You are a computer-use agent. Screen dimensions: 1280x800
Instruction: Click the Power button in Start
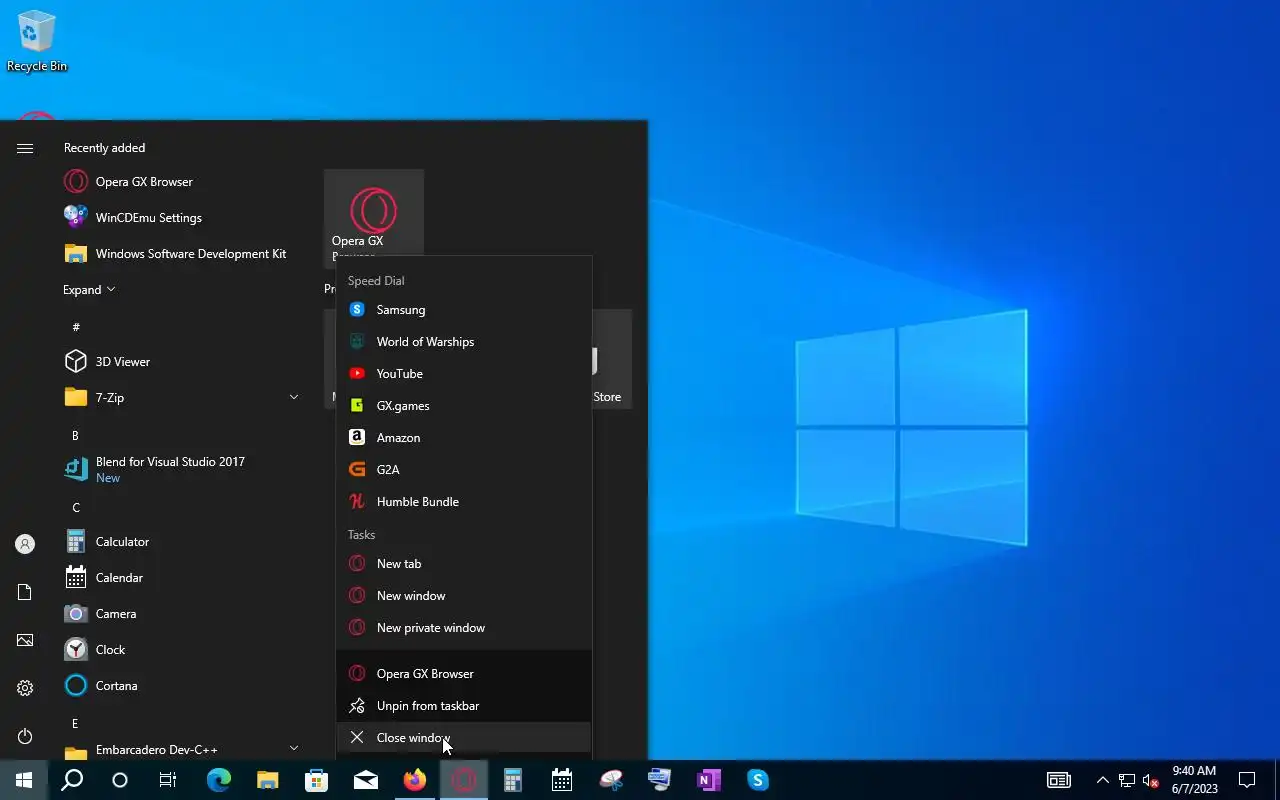pyautogui.click(x=25, y=736)
